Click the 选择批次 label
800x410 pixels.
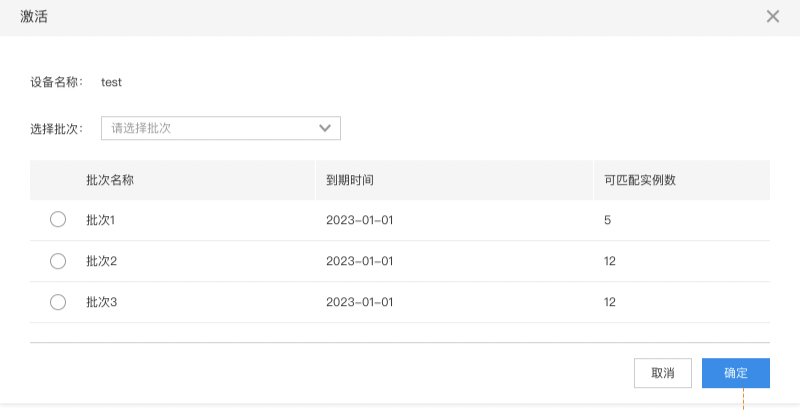point(56,129)
